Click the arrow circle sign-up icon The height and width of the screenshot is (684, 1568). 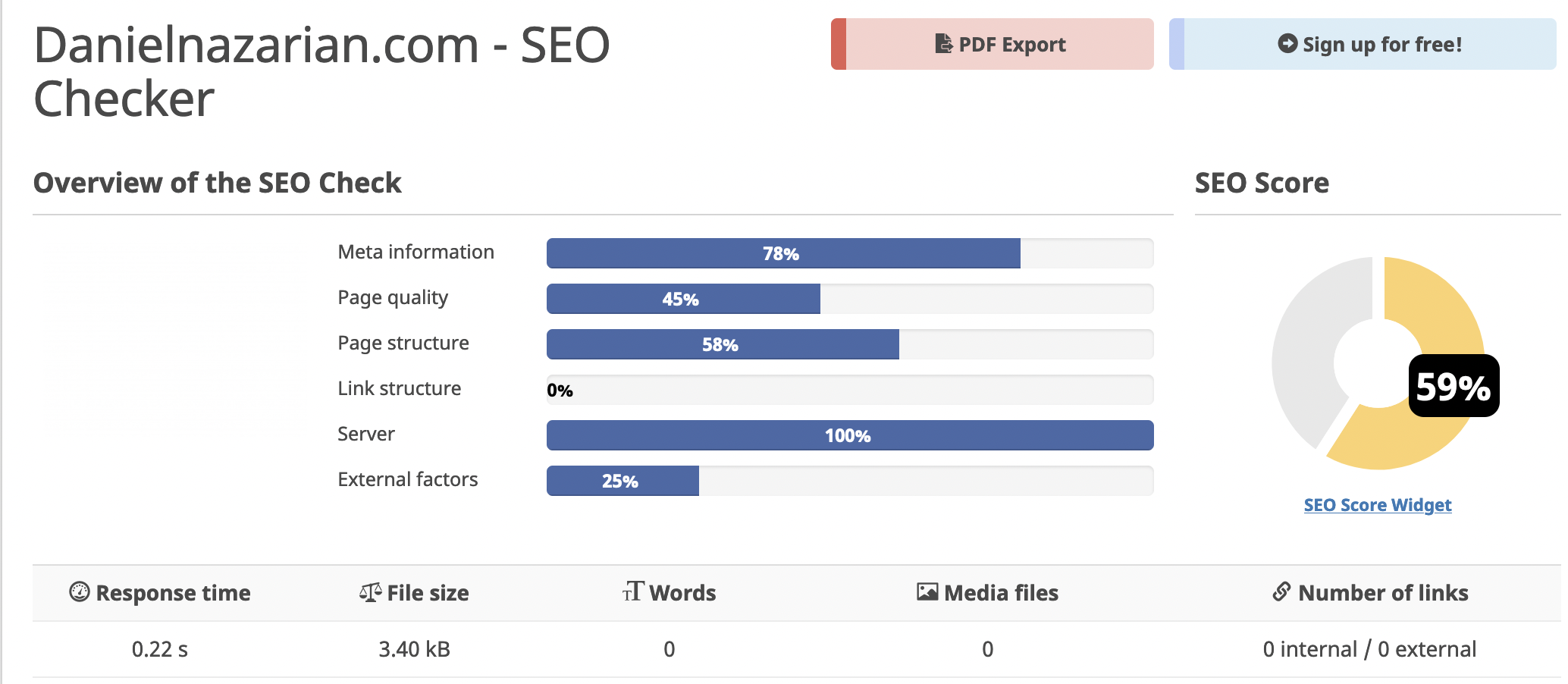coord(1287,44)
